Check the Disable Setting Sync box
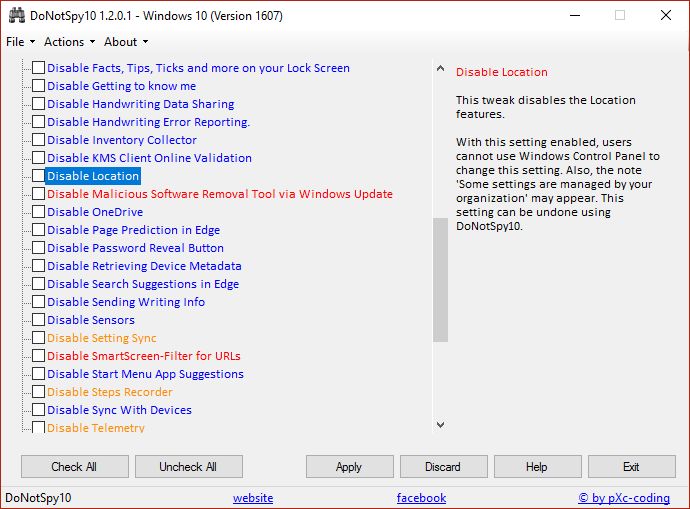Image resolution: width=690 pixels, height=509 pixels. pos(38,338)
